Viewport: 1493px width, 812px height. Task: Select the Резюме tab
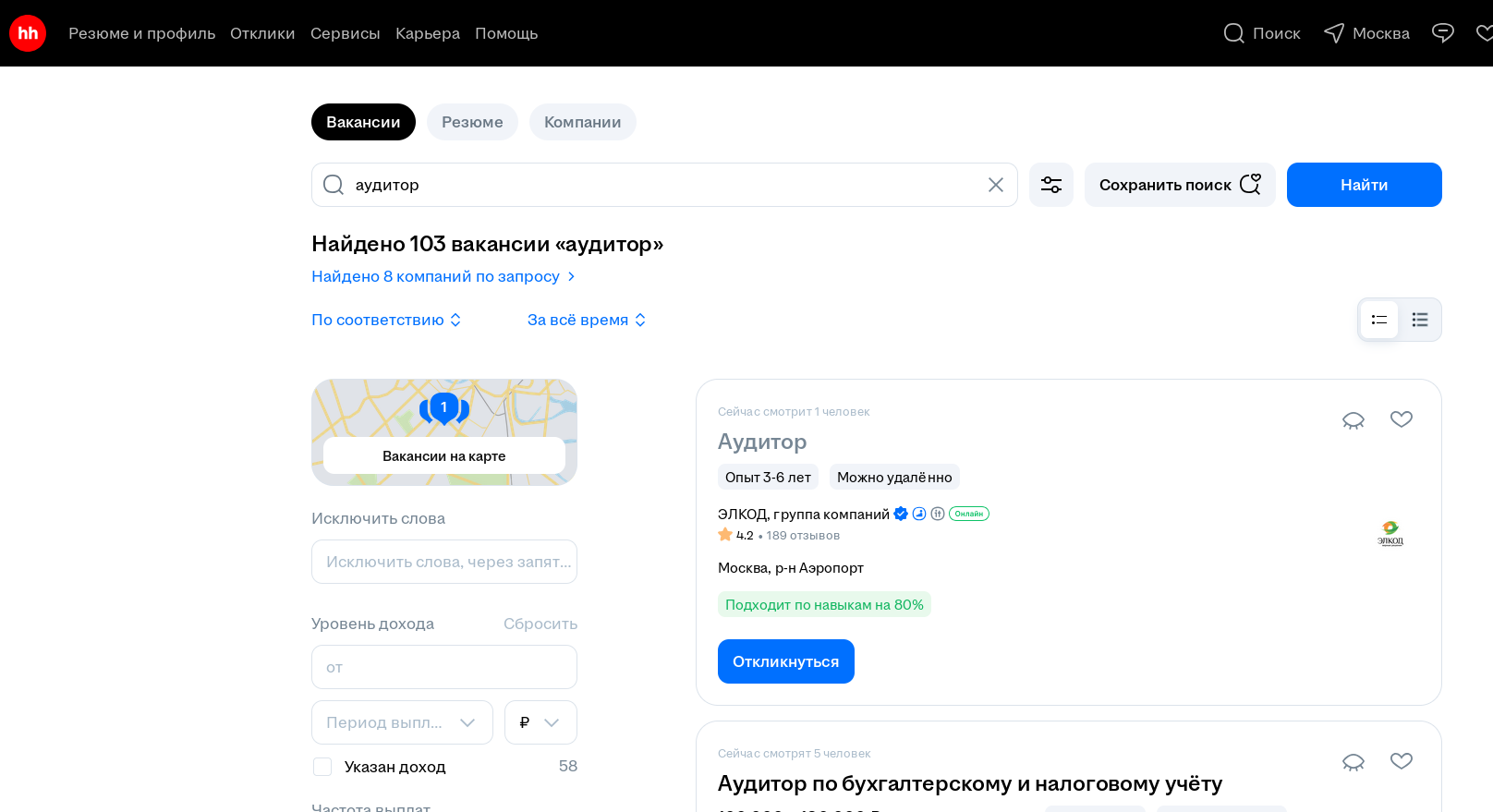(x=472, y=122)
